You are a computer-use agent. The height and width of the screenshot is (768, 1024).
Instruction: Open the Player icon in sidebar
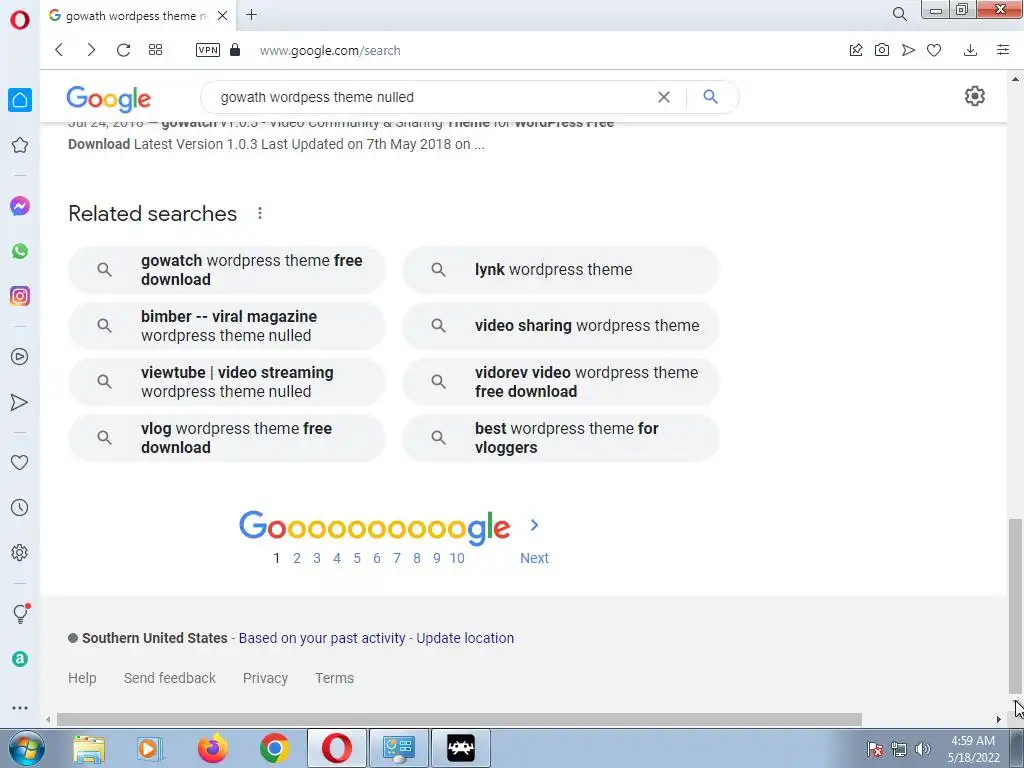pyautogui.click(x=20, y=357)
